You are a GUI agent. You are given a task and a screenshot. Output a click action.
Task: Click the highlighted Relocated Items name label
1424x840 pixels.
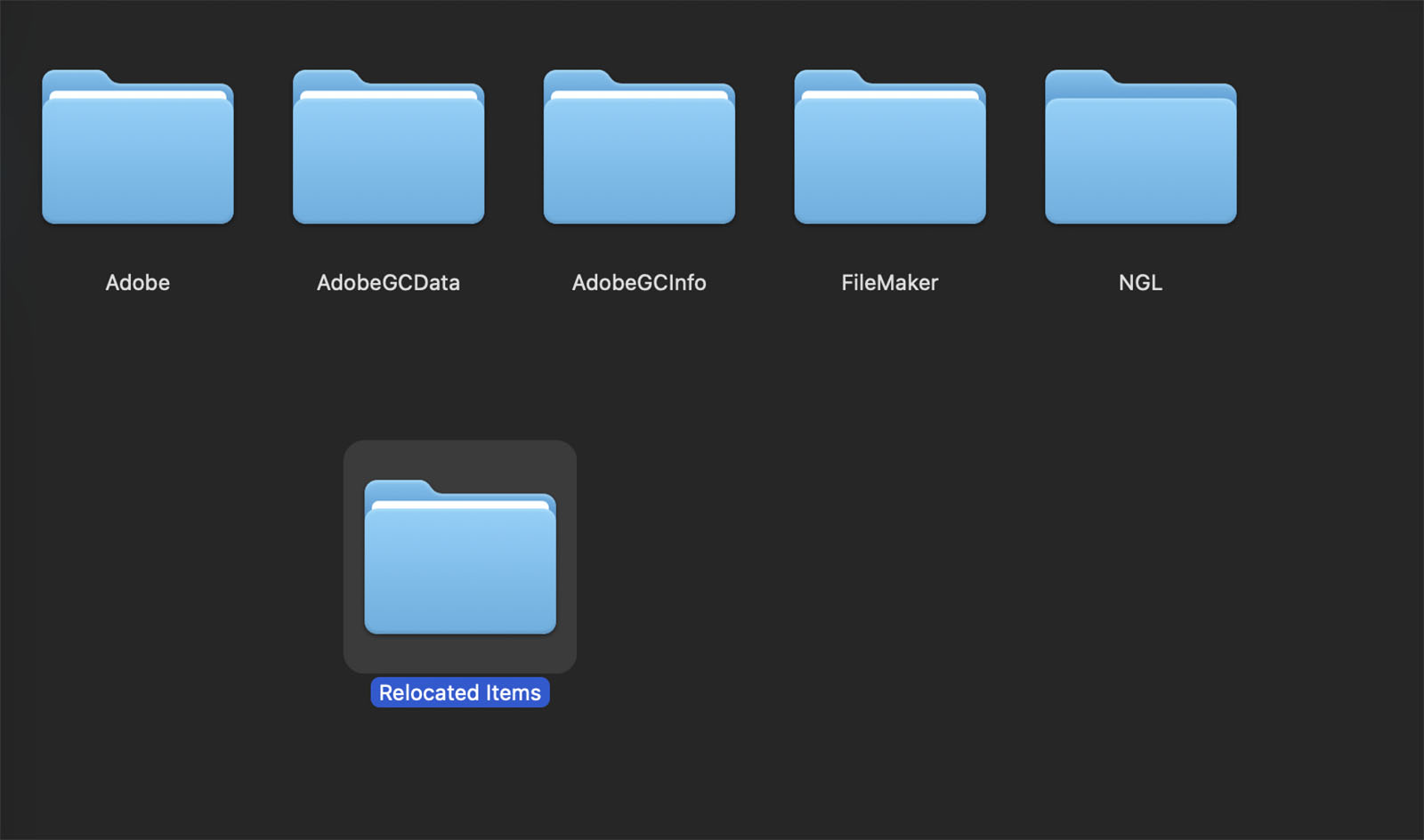point(460,693)
